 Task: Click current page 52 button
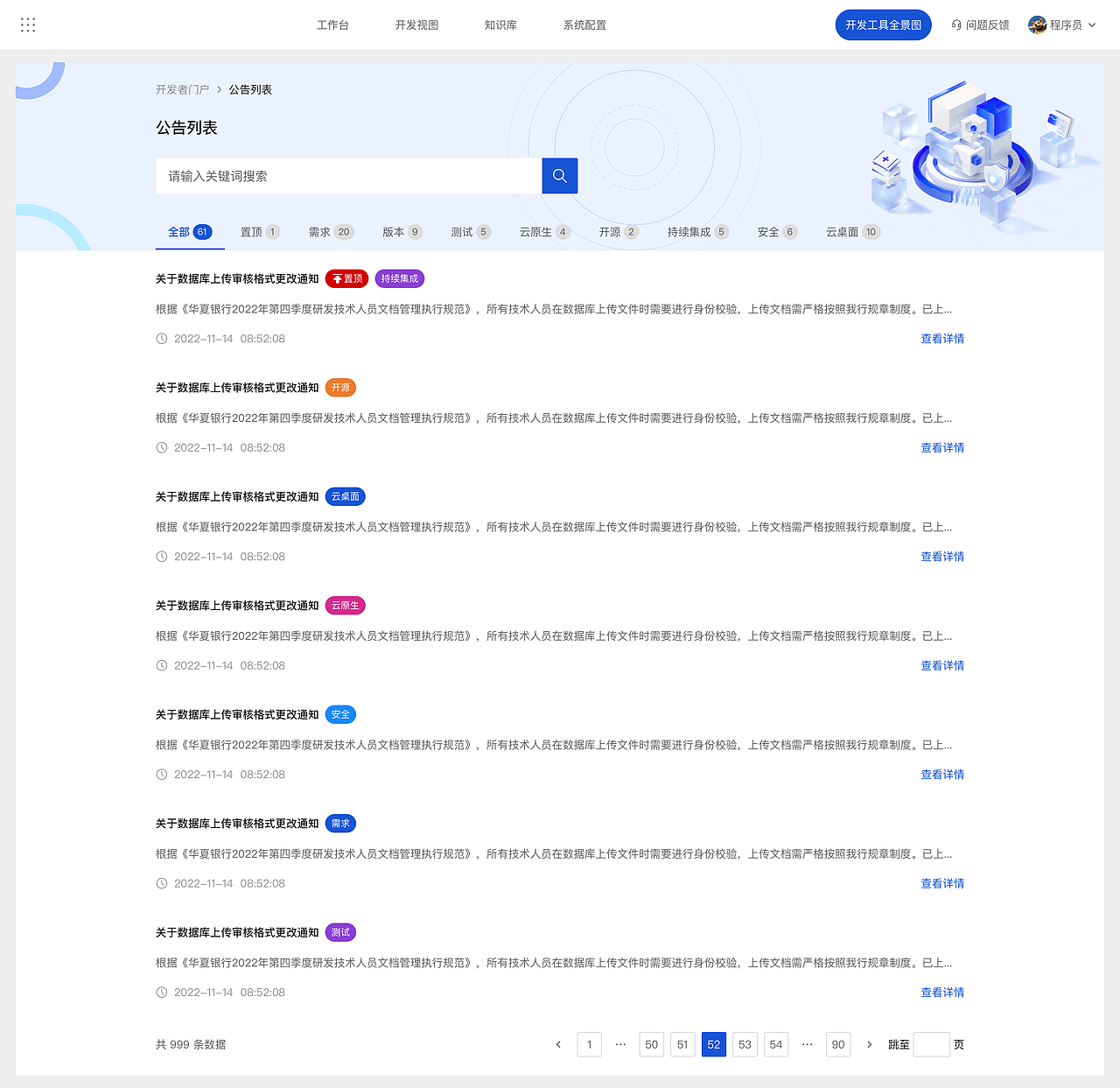point(714,1044)
